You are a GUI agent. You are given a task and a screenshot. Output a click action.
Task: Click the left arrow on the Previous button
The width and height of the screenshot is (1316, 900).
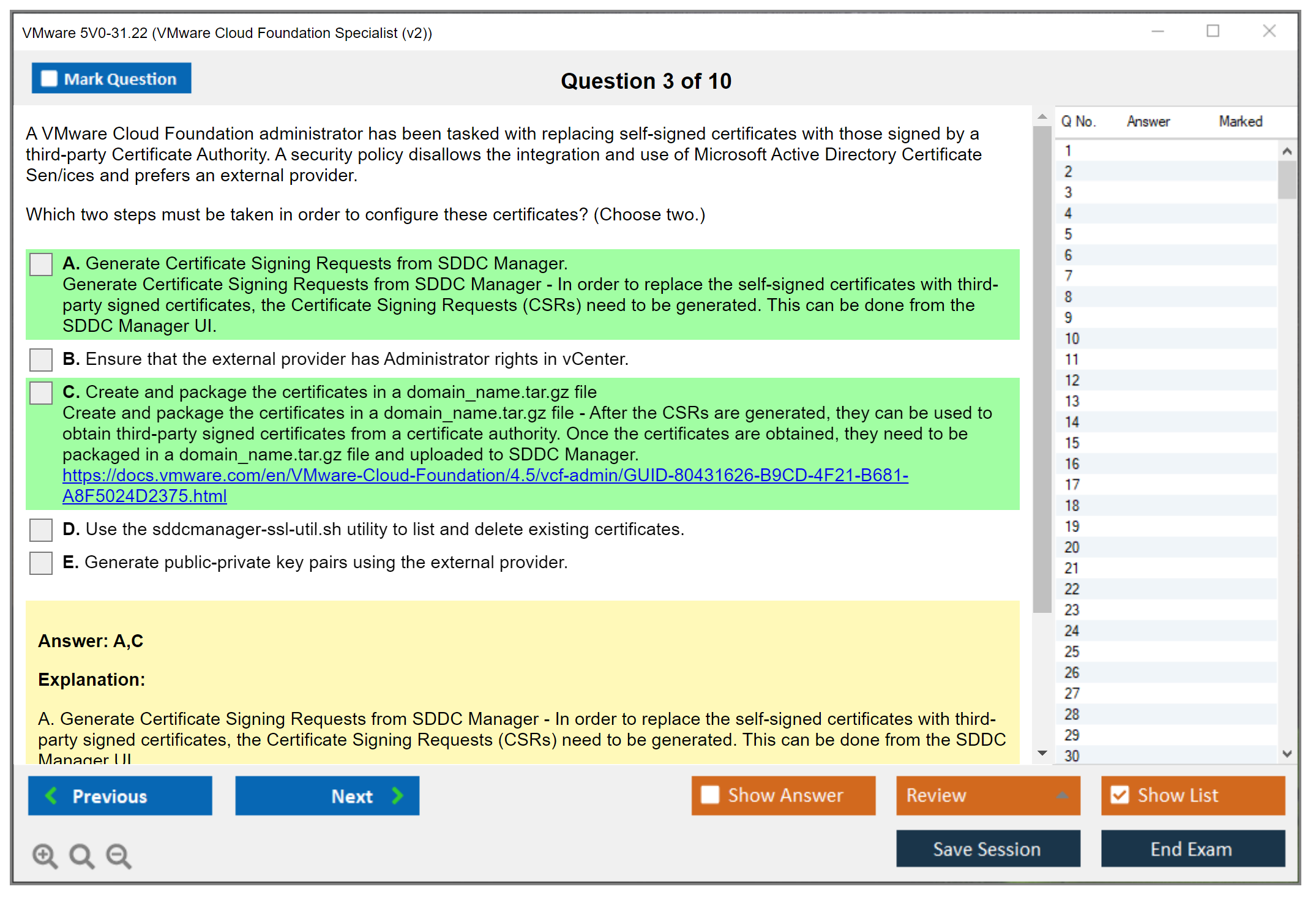pos(51,795)
